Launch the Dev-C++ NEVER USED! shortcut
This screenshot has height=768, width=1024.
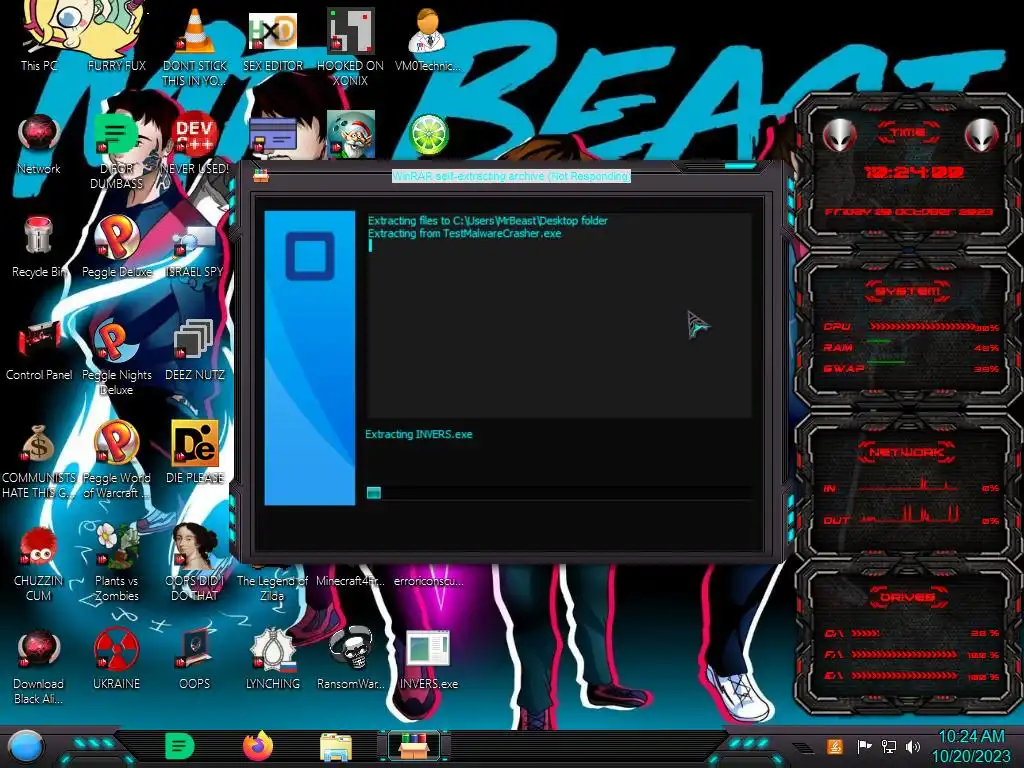click(x=195, y=144)
